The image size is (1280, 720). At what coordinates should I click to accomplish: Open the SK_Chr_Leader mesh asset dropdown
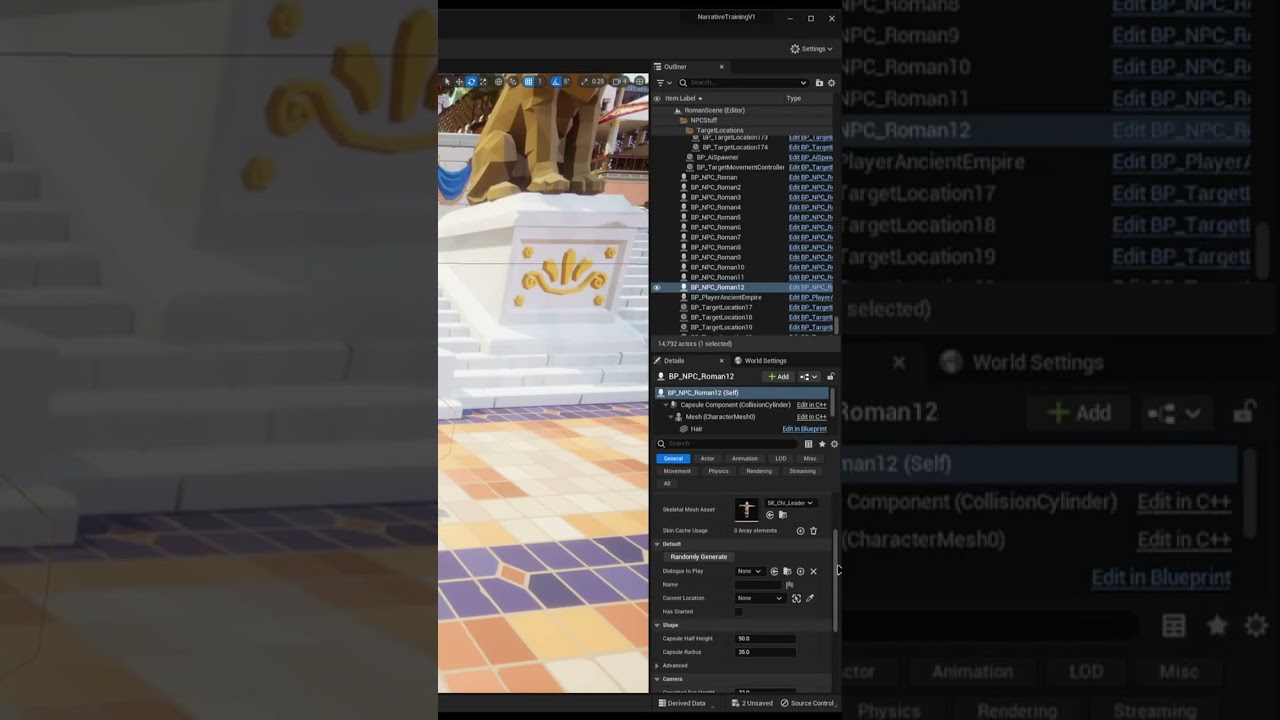point(790,503)
